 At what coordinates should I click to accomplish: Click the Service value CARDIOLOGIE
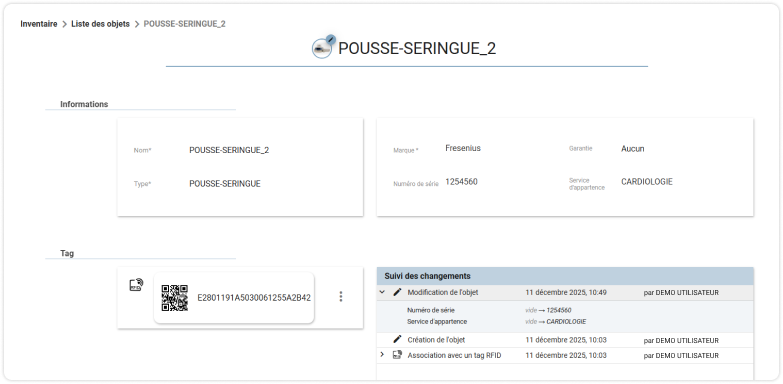click(x=647, y=182)
